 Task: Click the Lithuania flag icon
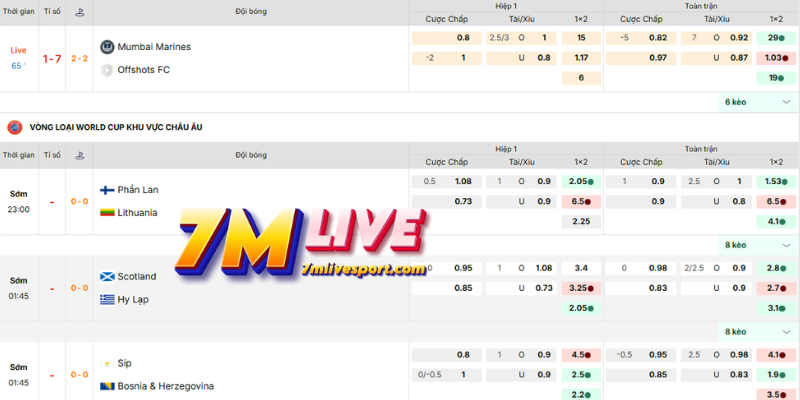click(x=108, y=212)
